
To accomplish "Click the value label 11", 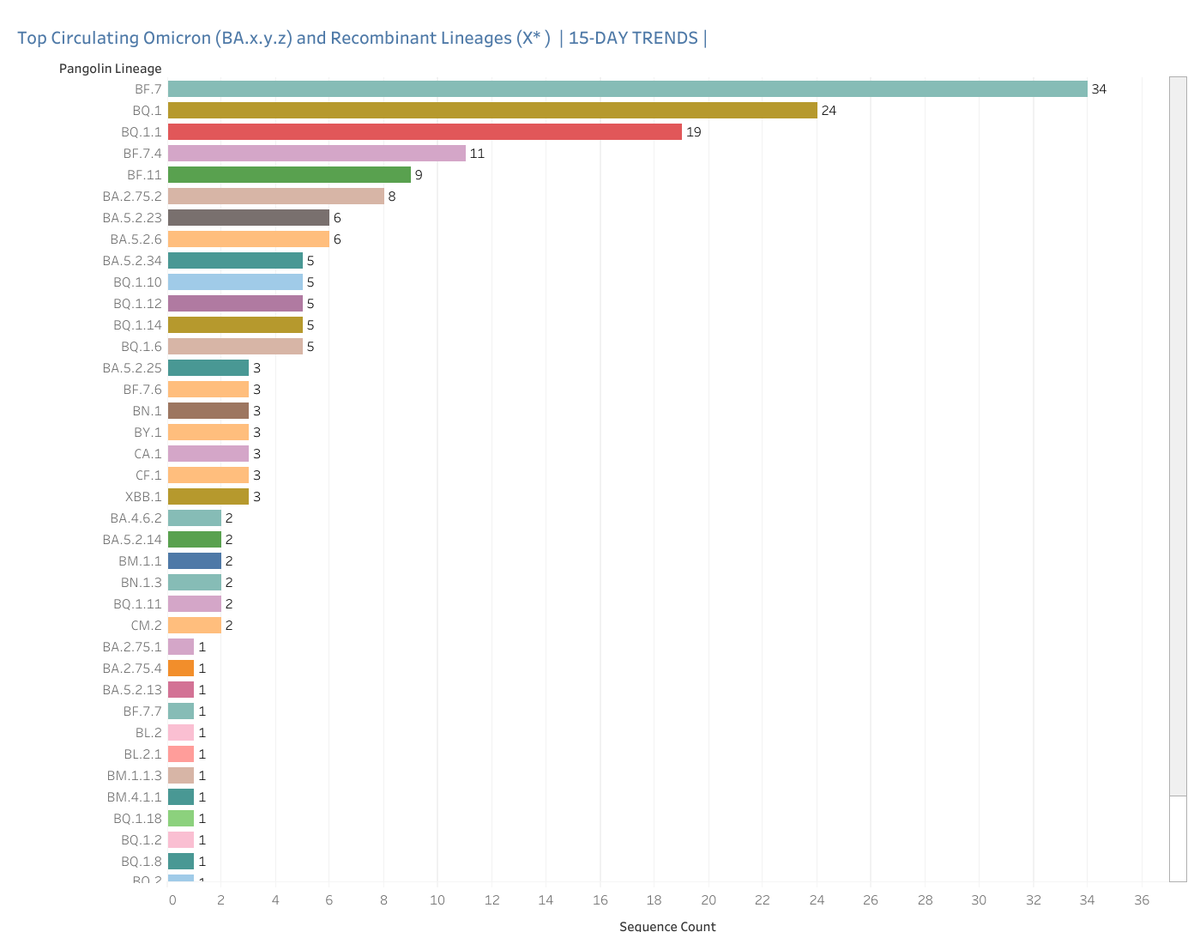I will click(x=477, y=153).
